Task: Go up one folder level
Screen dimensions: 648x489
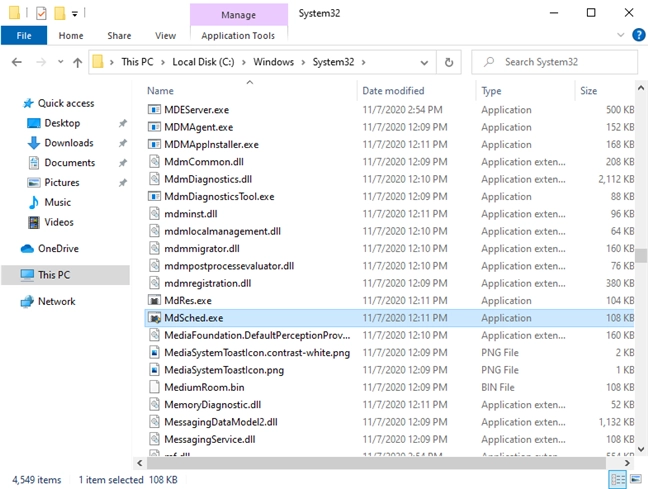Action: 77,62
